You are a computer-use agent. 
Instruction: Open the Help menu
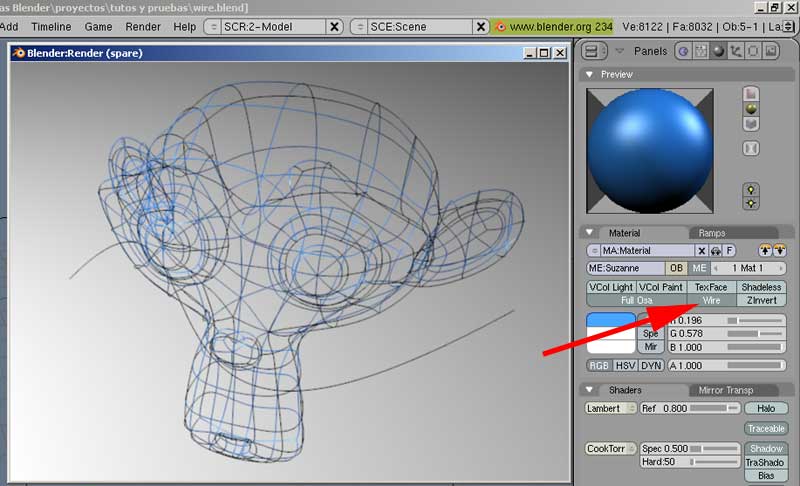(184, 27)
